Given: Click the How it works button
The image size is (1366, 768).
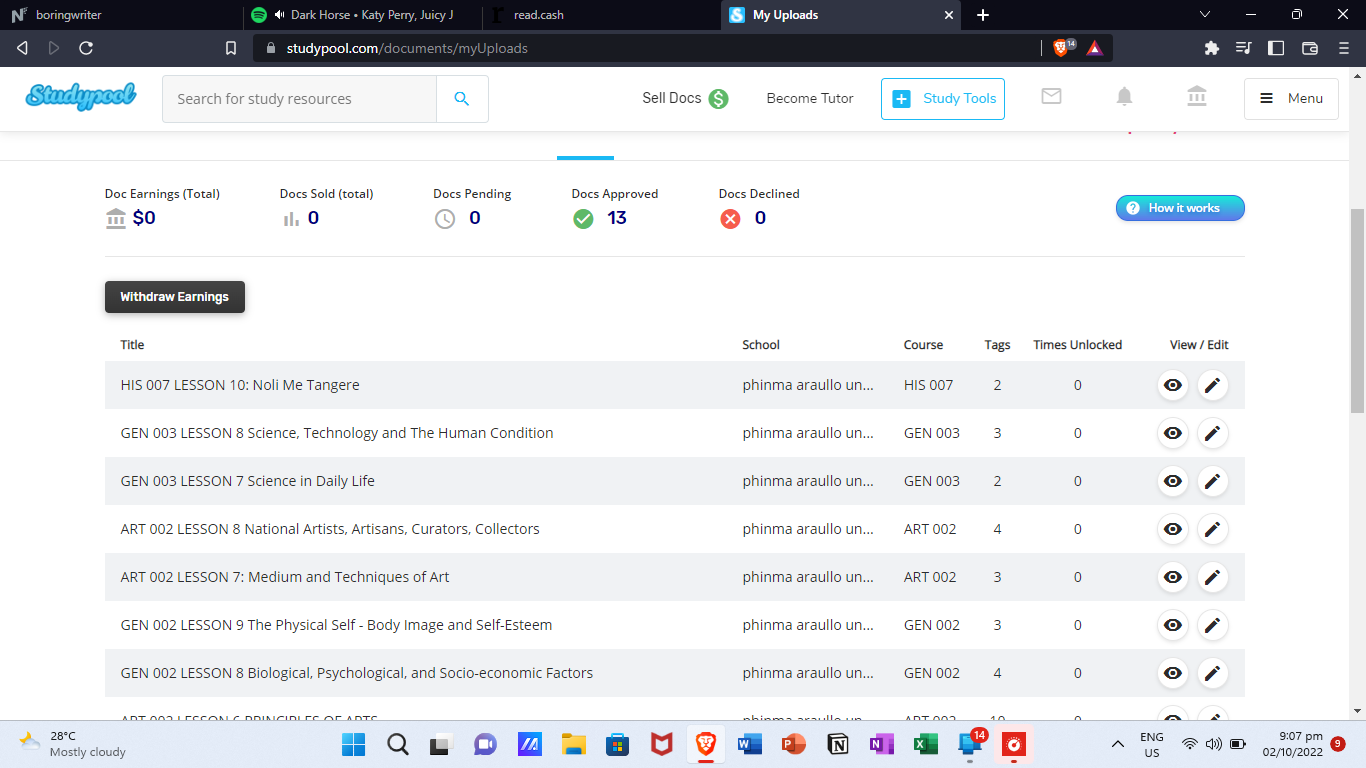Looking at the screenshot, I should [x=1180, y=208].
